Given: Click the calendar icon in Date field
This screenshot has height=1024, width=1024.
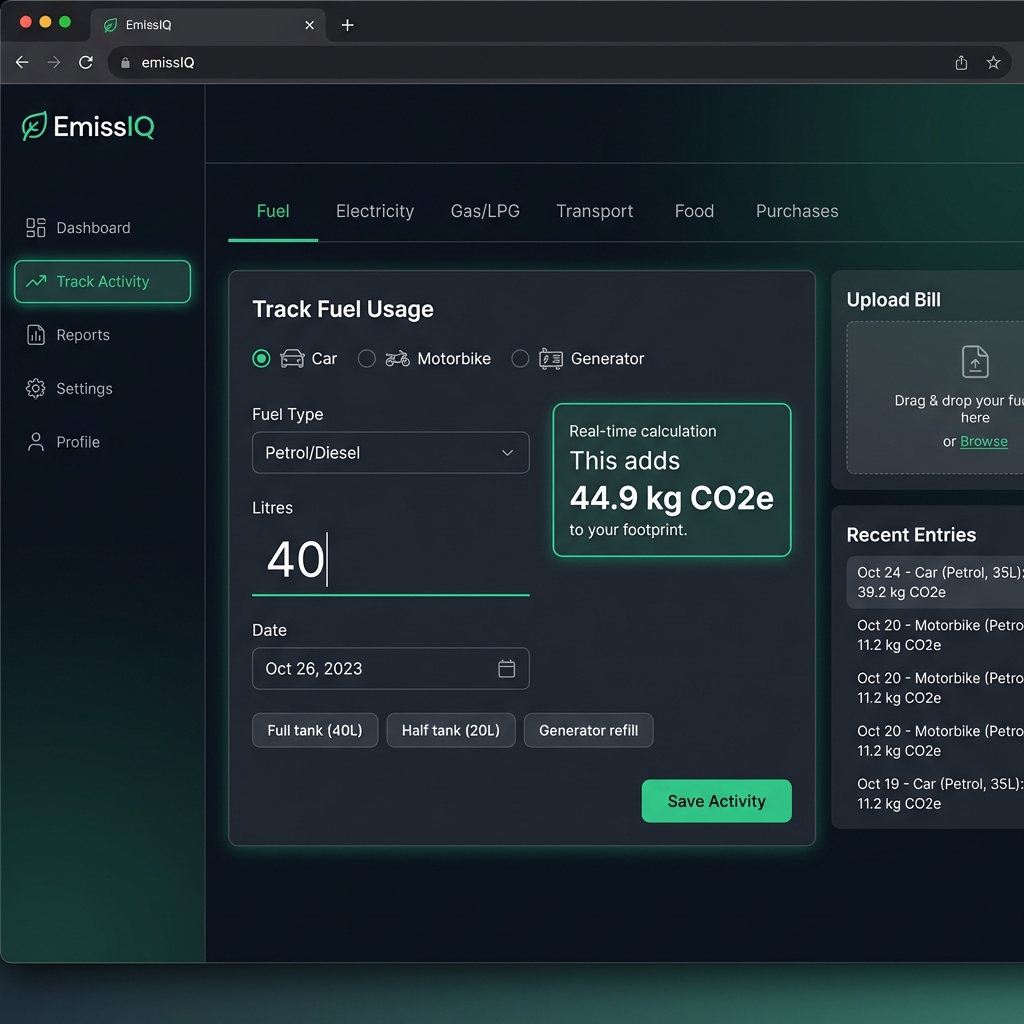Looking at the screenshot, I should point(506,669).
